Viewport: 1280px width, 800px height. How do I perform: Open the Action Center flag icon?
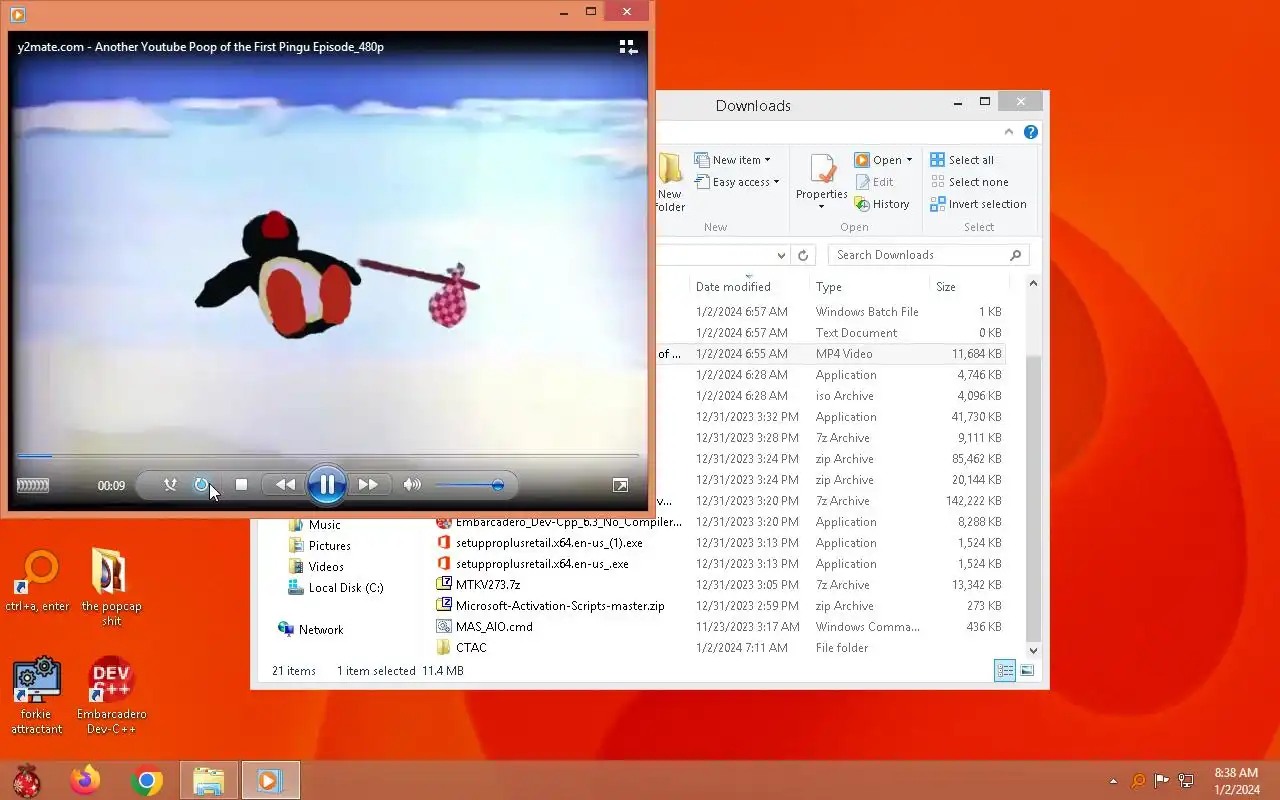click(x=1162, y=781)
